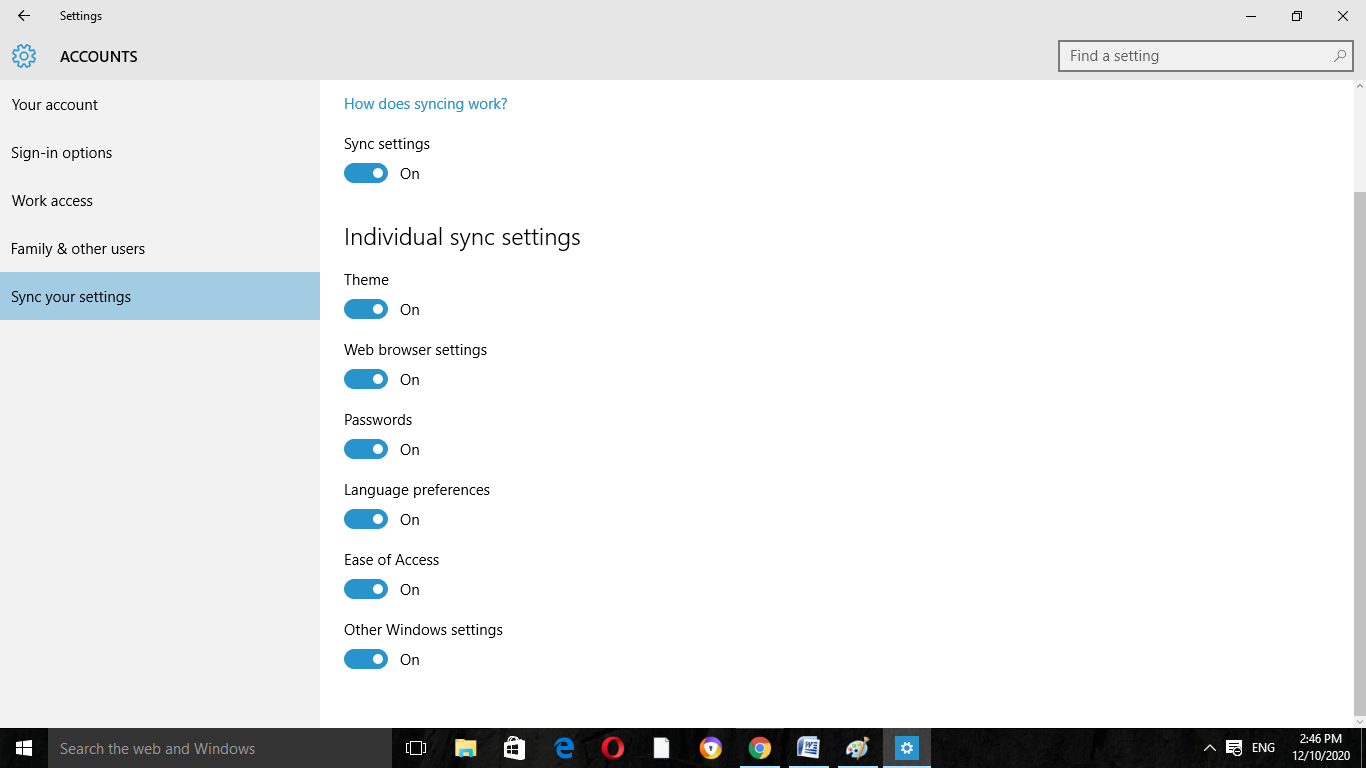Launch Google Chrome from taskbar
This screenshot has width=1366, height=768.
point(760,748)
